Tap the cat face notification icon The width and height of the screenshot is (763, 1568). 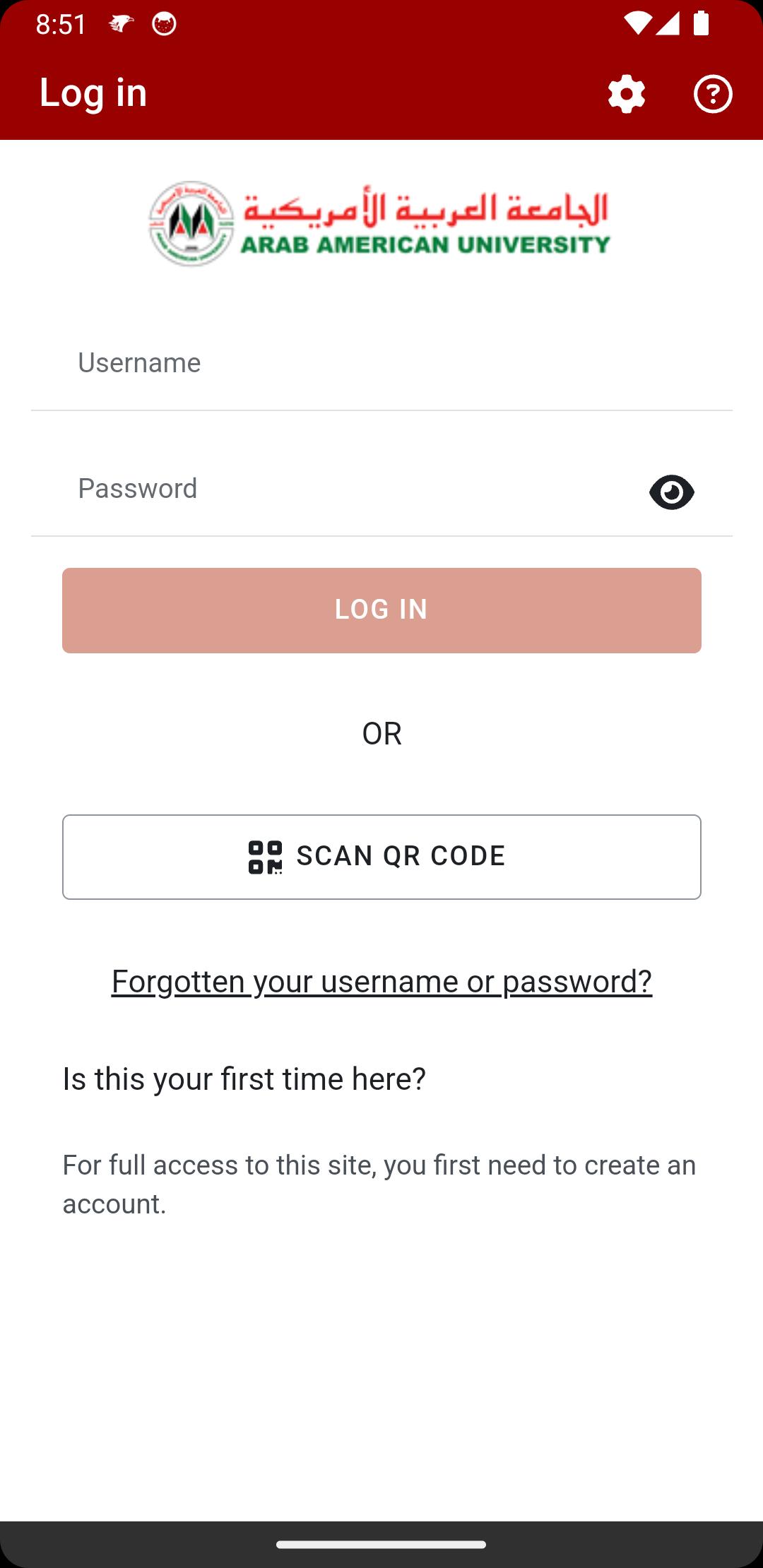pos(164,24)
